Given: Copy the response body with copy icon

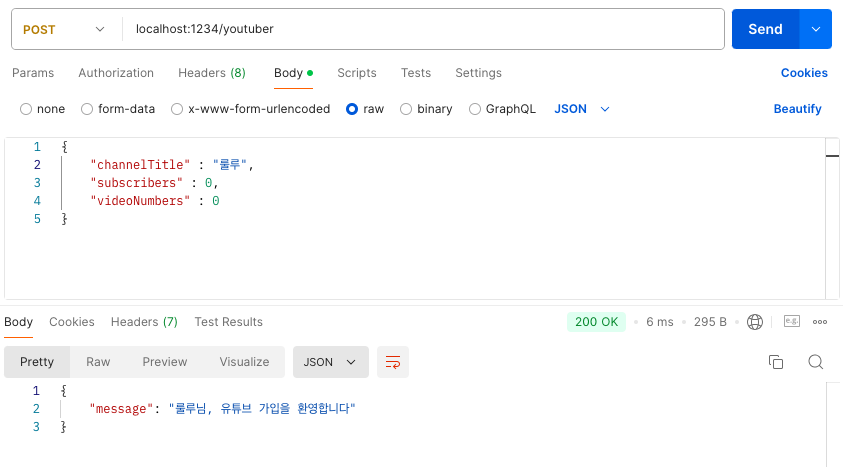Looking at the screenshot, I should click(776, 362).
